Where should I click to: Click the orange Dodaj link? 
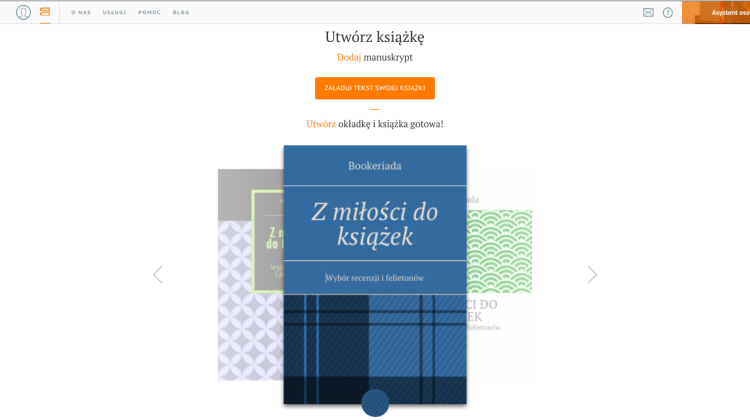click(349, 57)
